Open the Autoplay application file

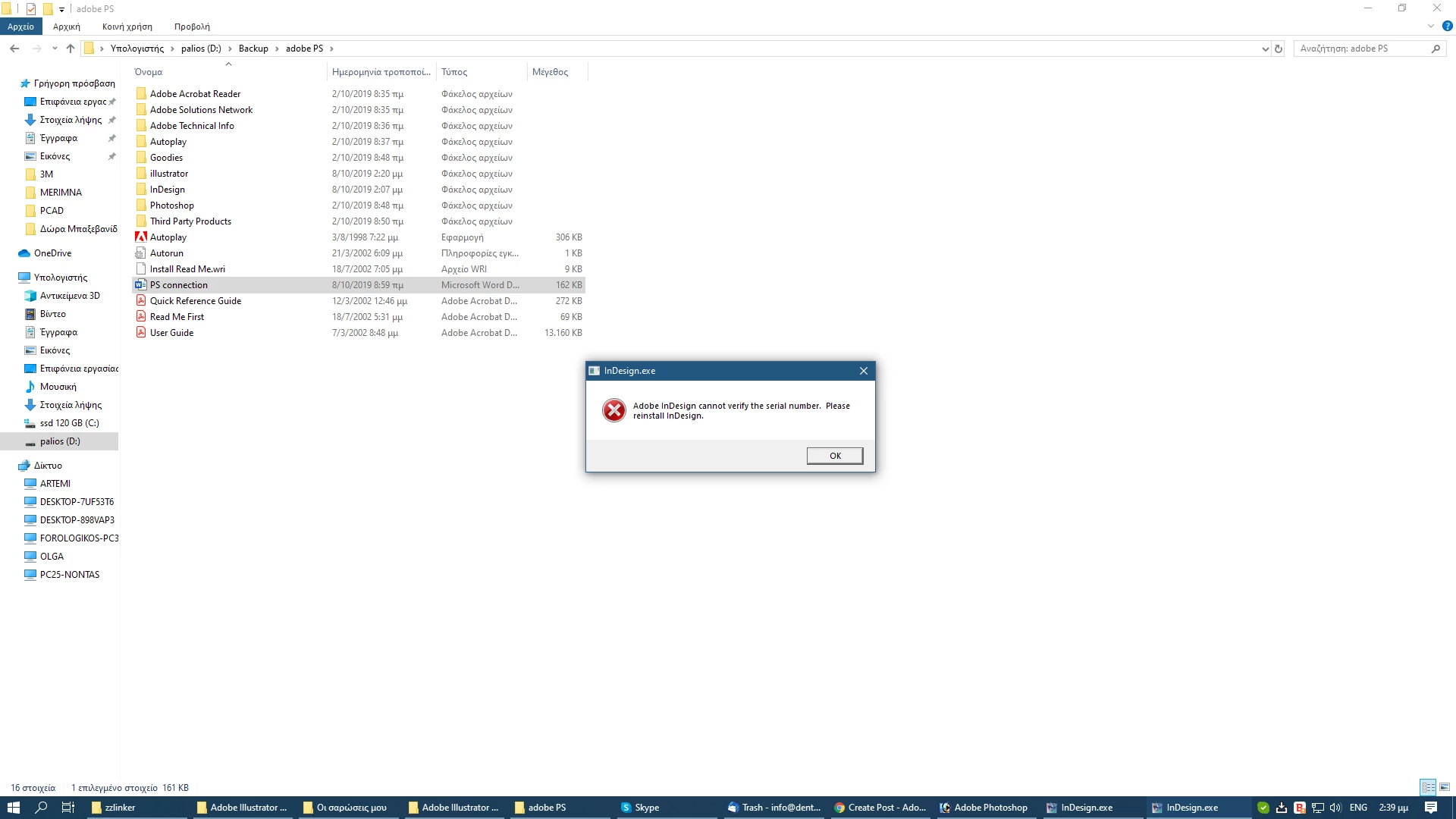[x=168, y=237]
